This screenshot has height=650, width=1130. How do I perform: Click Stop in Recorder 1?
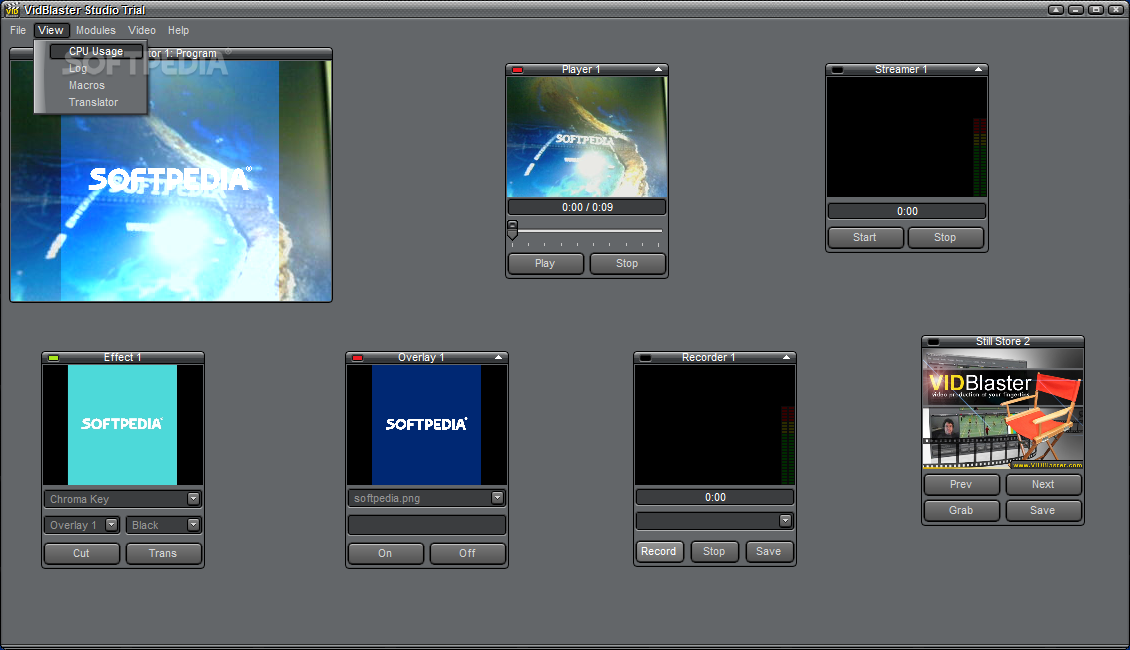(x=714, y=551)
